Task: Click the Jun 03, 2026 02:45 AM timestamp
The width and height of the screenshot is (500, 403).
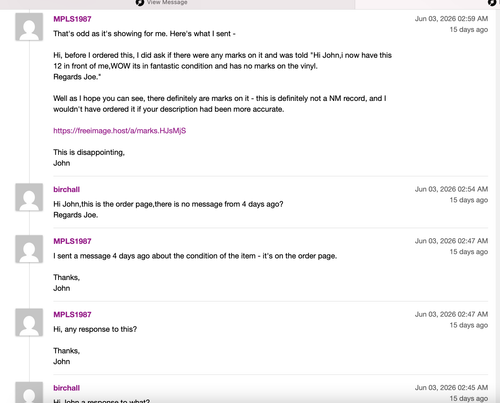Action: 451,387
